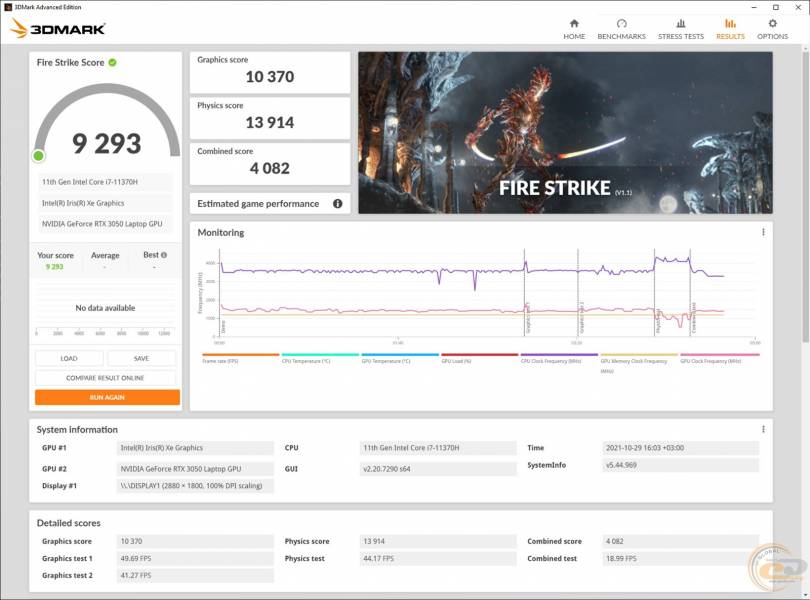Click inside the Monitoring frequency chart
Screen dimensions: 810x600
tap(486, 294)
